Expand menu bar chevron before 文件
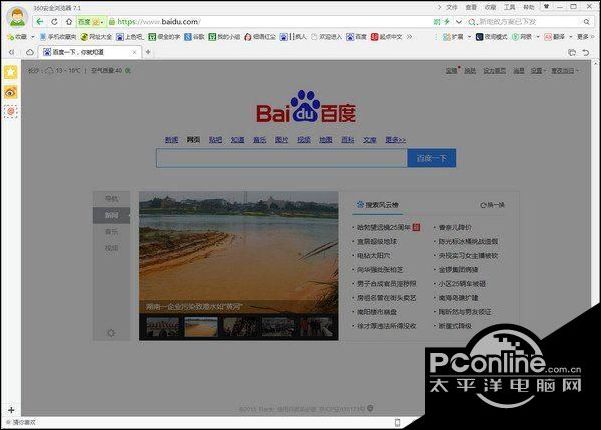 point(439,7)
